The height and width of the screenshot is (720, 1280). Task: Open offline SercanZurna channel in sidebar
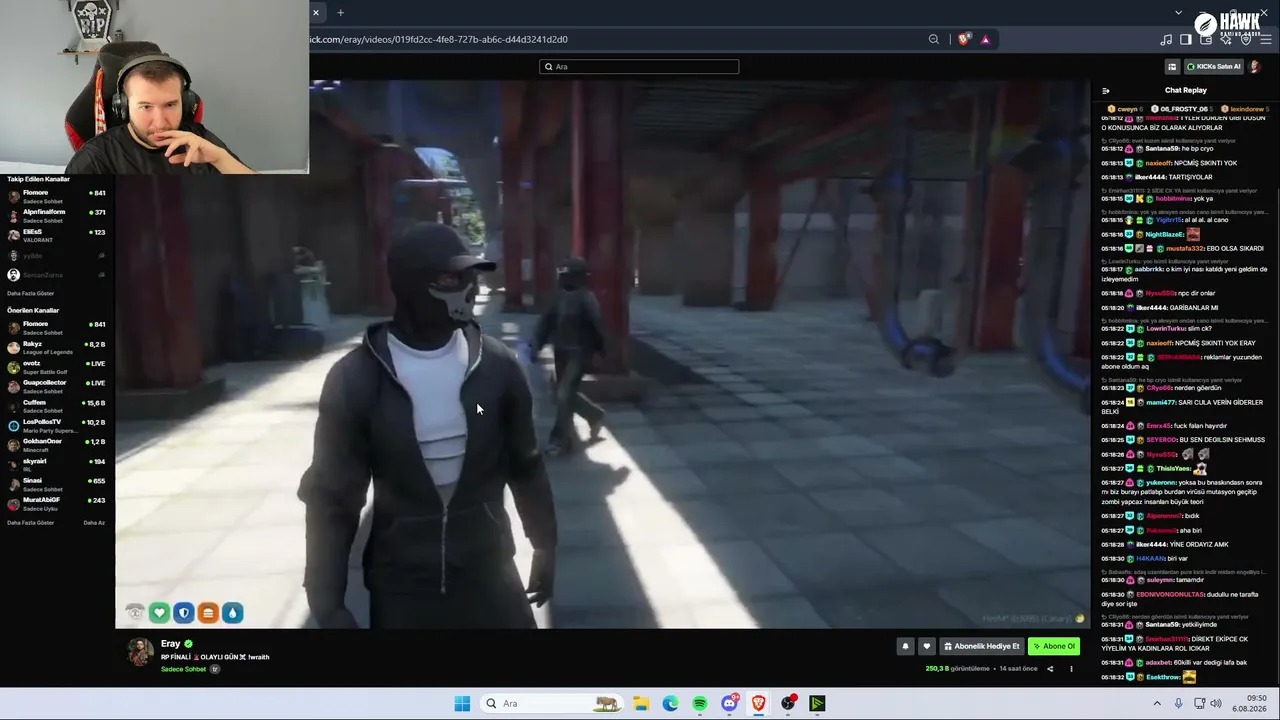coord(57,275)
